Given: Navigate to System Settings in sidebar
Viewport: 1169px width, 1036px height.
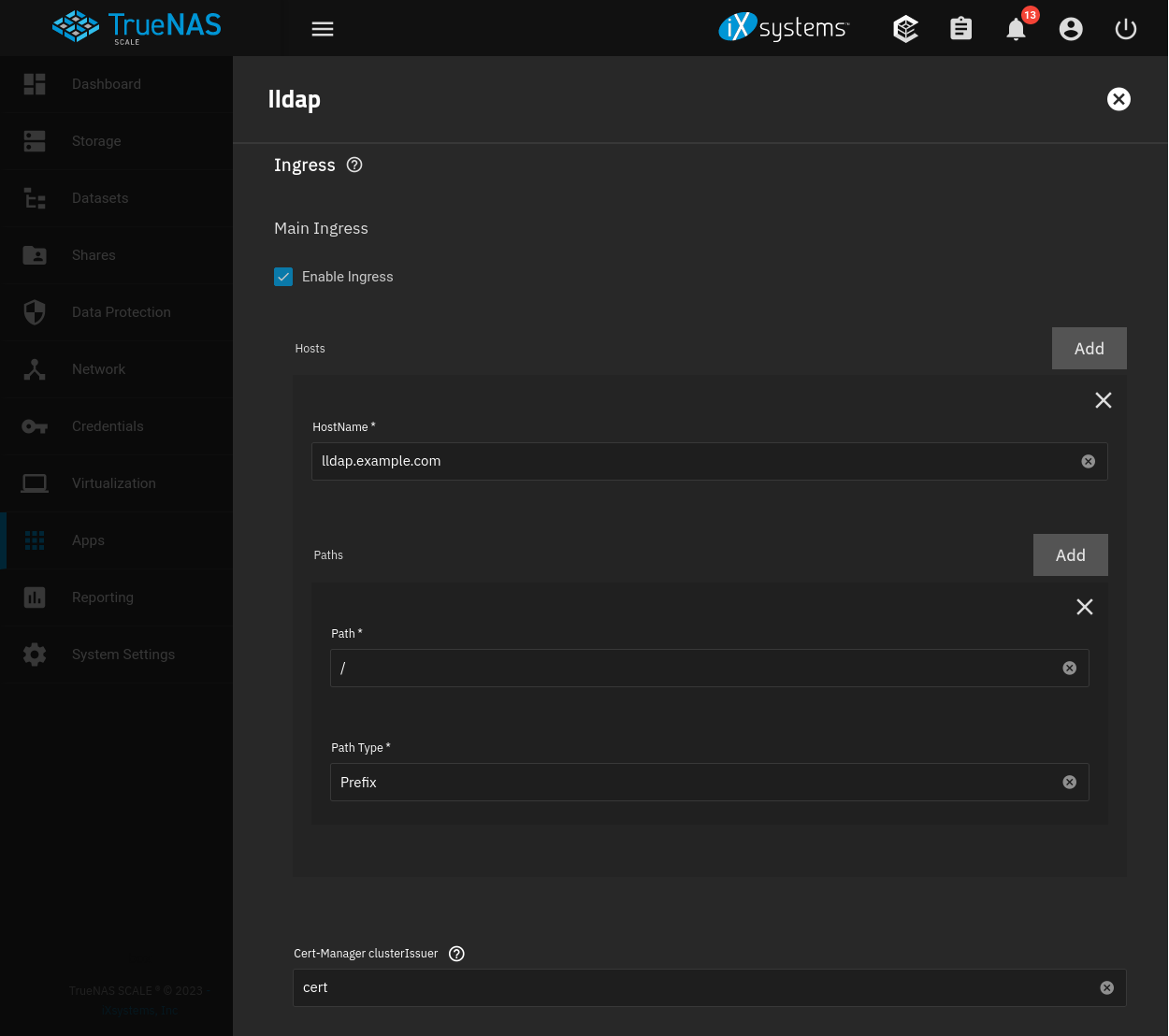Looking at the screenshot, I should pyautogui.click(x=123, y=655).
